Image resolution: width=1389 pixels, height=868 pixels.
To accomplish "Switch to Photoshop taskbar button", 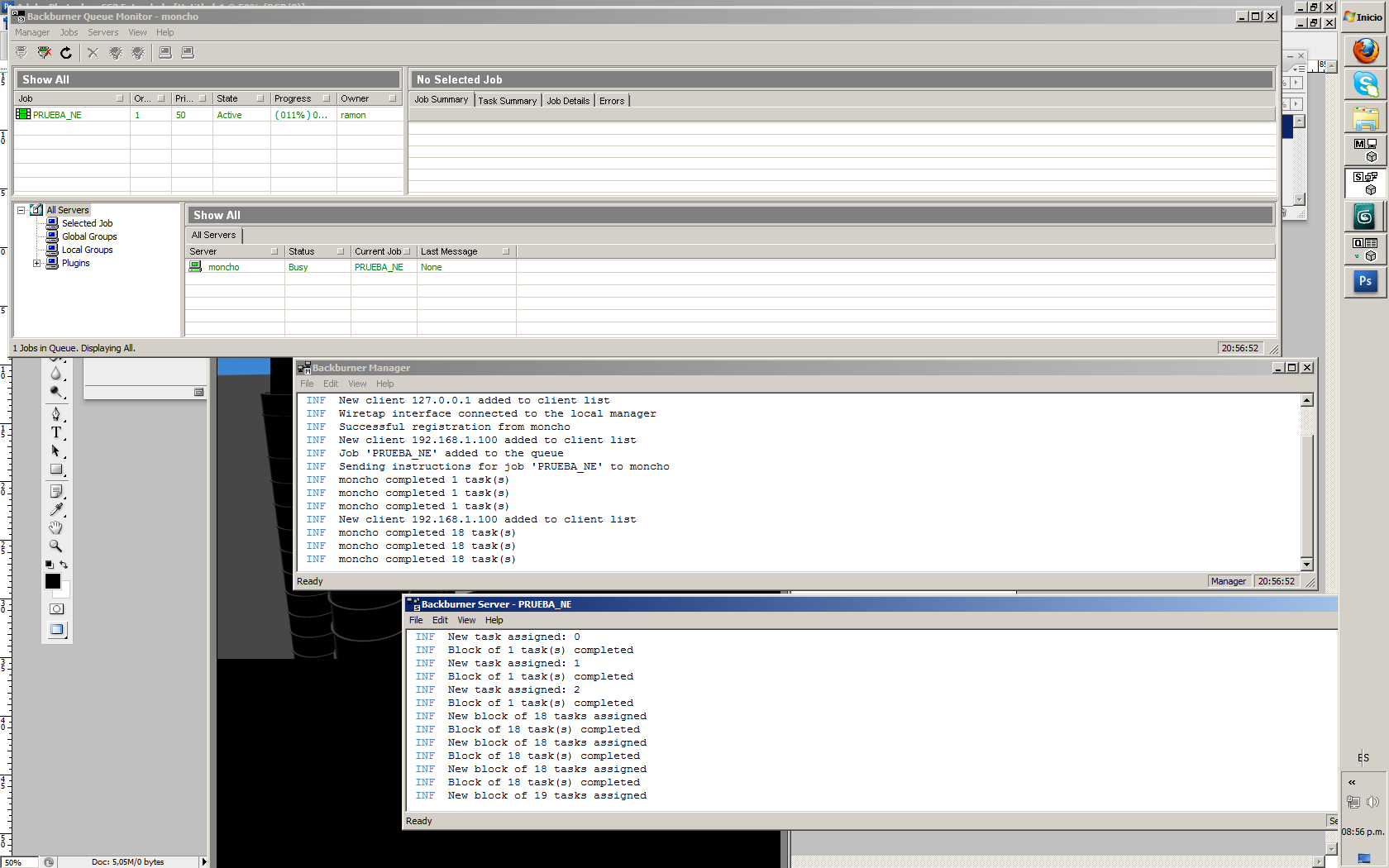I will tap(1365, 282).
